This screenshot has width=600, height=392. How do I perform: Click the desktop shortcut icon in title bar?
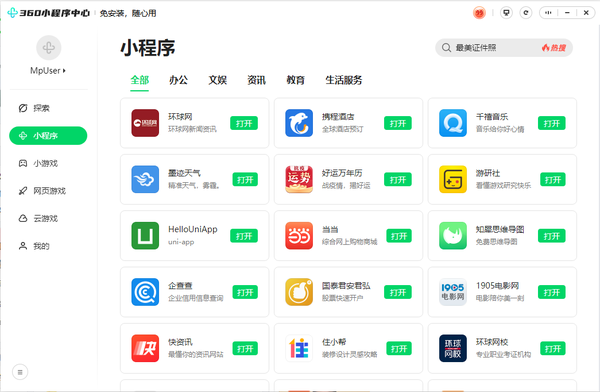click(x=506, y=13)
